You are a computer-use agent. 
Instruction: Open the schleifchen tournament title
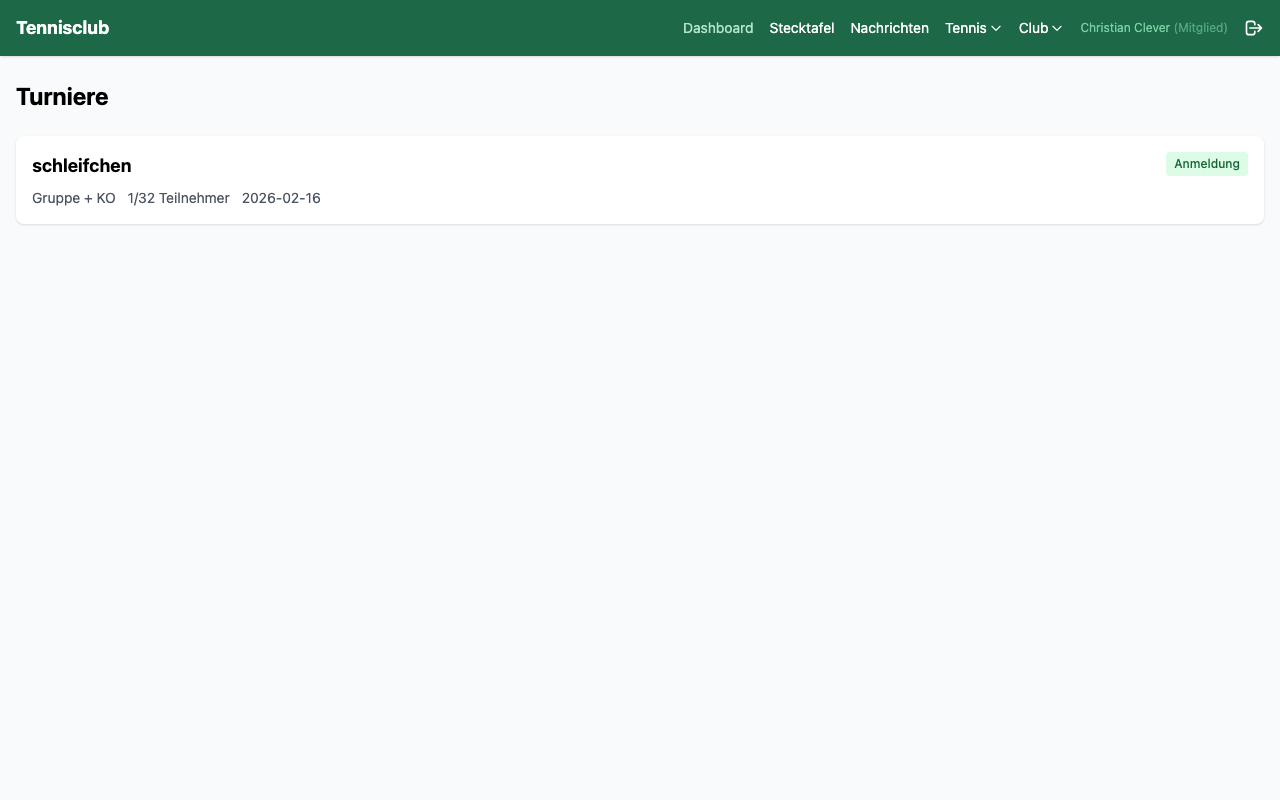click(81, 166)
